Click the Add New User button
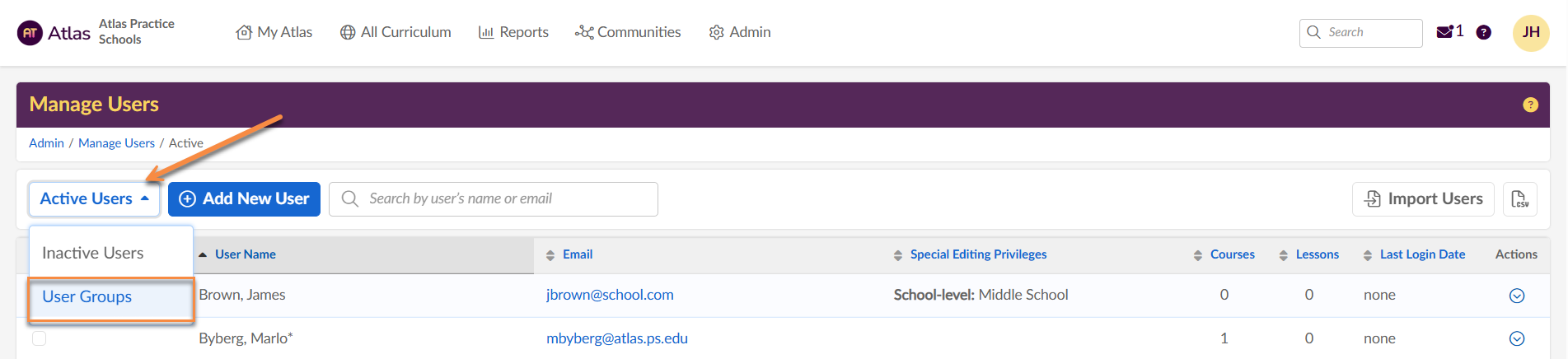This screenshot has width=1568, height=359. (x=244, y=199)
